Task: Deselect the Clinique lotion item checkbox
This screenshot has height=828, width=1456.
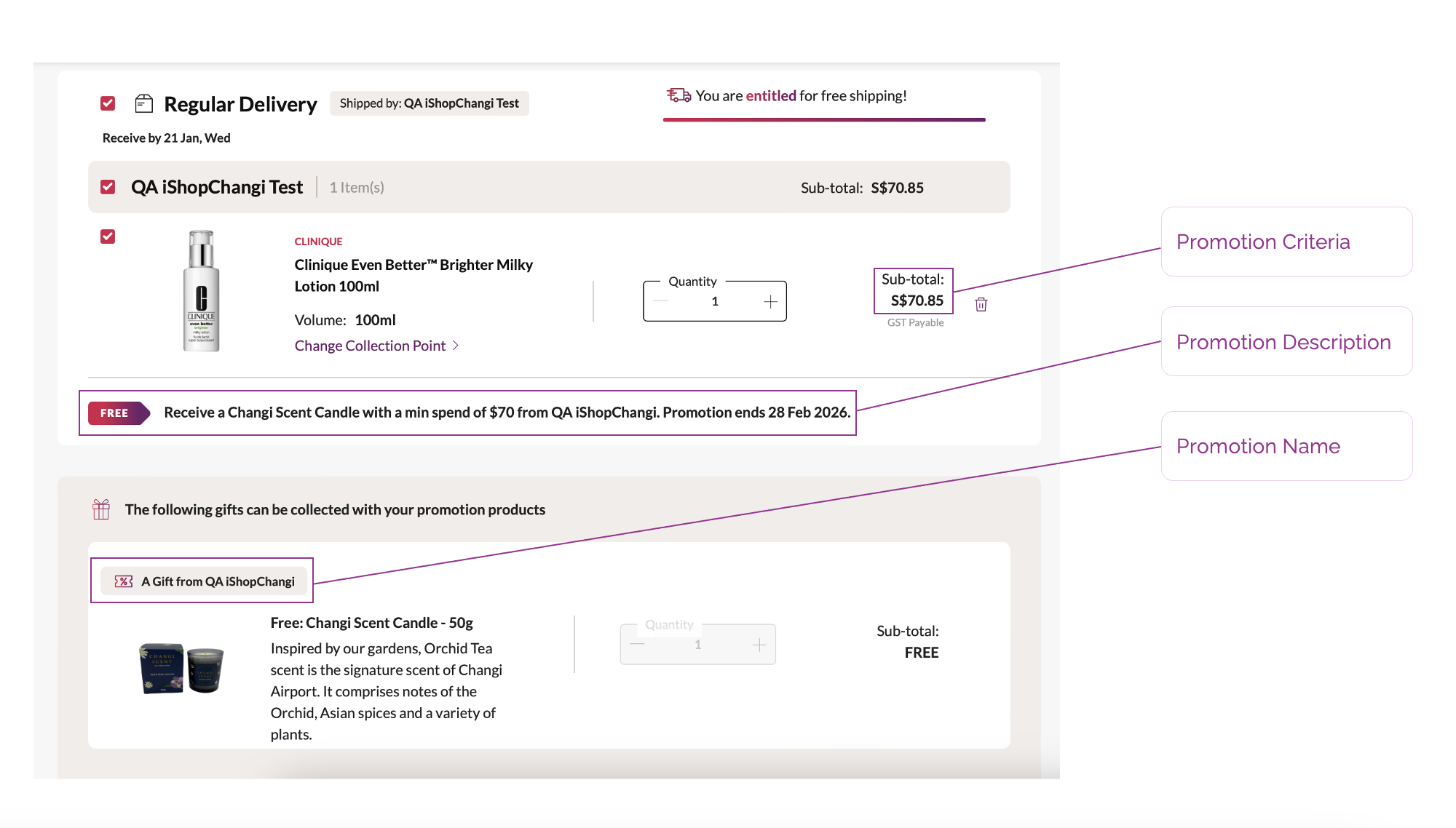Action: [108, 236]
